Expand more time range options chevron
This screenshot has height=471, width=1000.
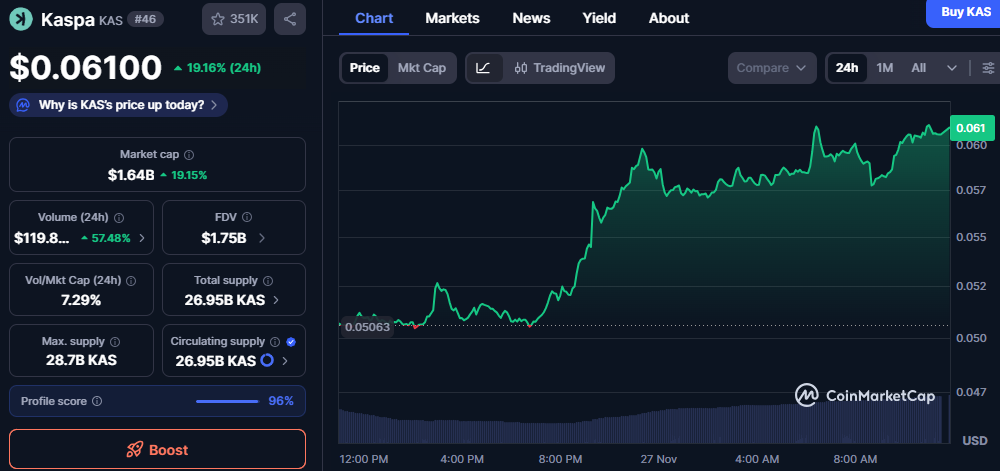[x=952, y=68]
